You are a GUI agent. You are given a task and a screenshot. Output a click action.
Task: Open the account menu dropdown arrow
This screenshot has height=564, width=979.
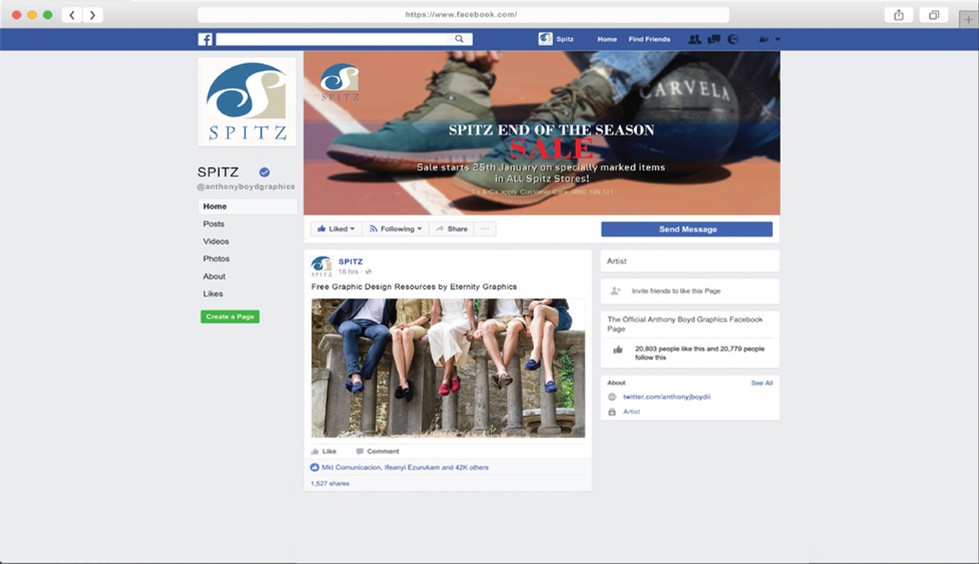(777, 39)
